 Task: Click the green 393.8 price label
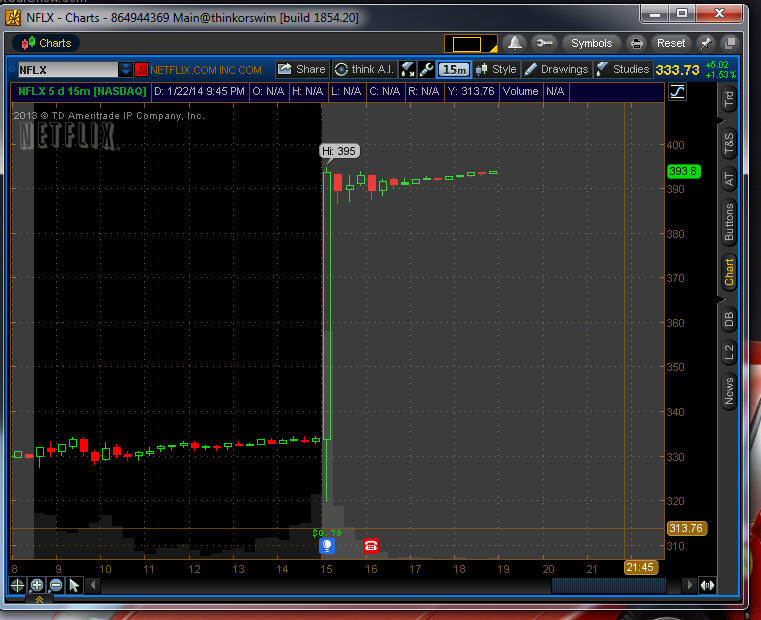[683, 171]
